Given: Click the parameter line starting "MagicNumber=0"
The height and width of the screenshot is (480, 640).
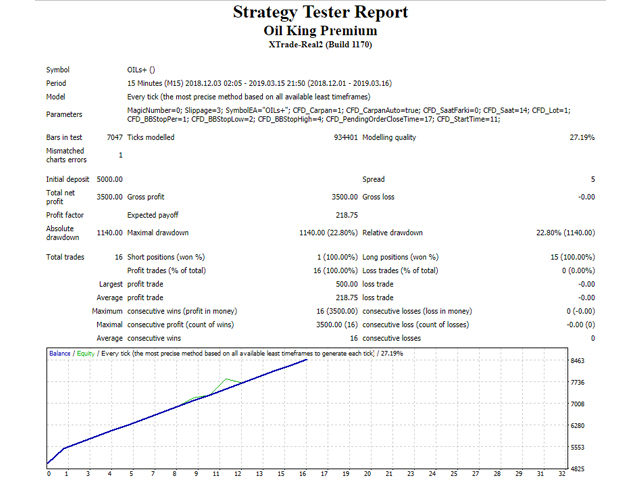Looking at the screenshot, I should [x=349, y=110].
